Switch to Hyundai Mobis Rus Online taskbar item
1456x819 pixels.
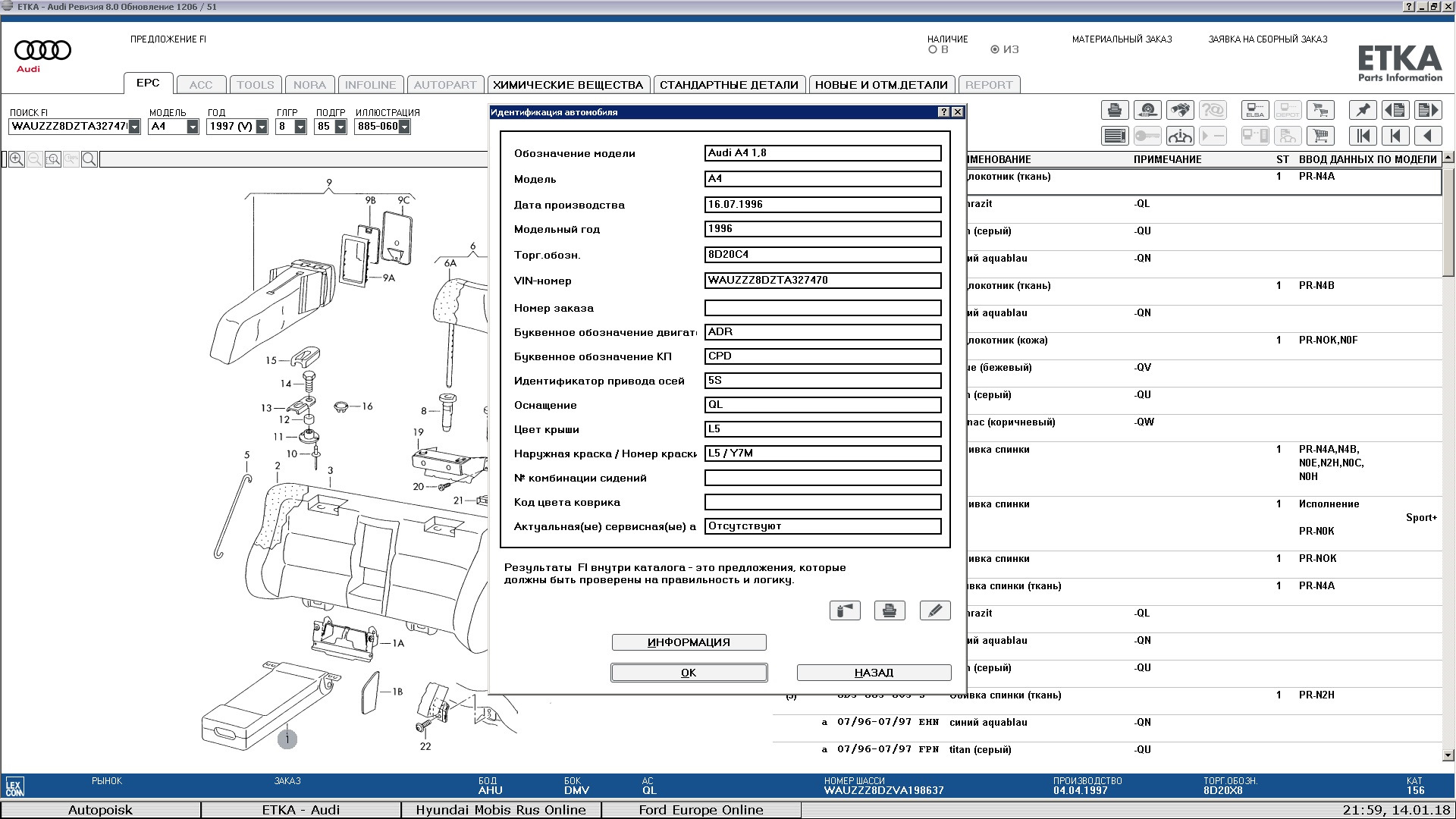click(500, 810)
